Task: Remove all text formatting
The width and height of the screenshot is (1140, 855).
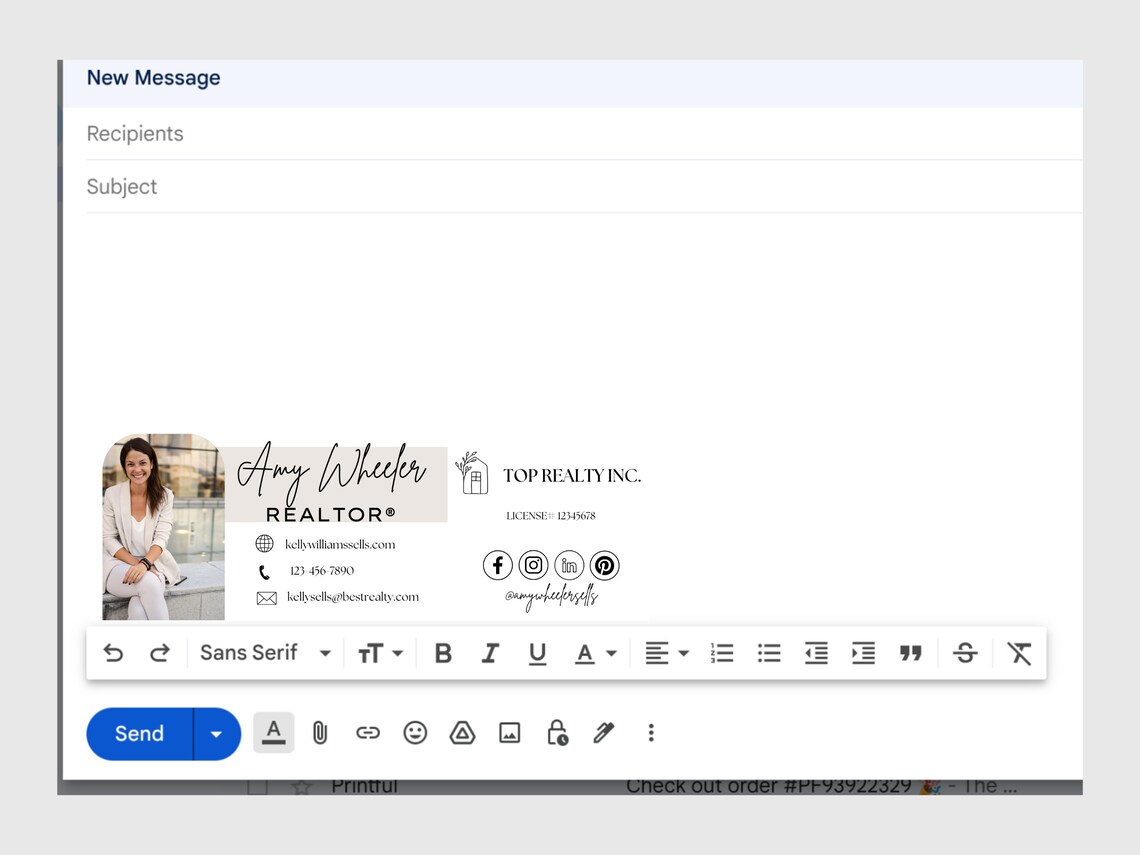Action: pos(1019,652)
